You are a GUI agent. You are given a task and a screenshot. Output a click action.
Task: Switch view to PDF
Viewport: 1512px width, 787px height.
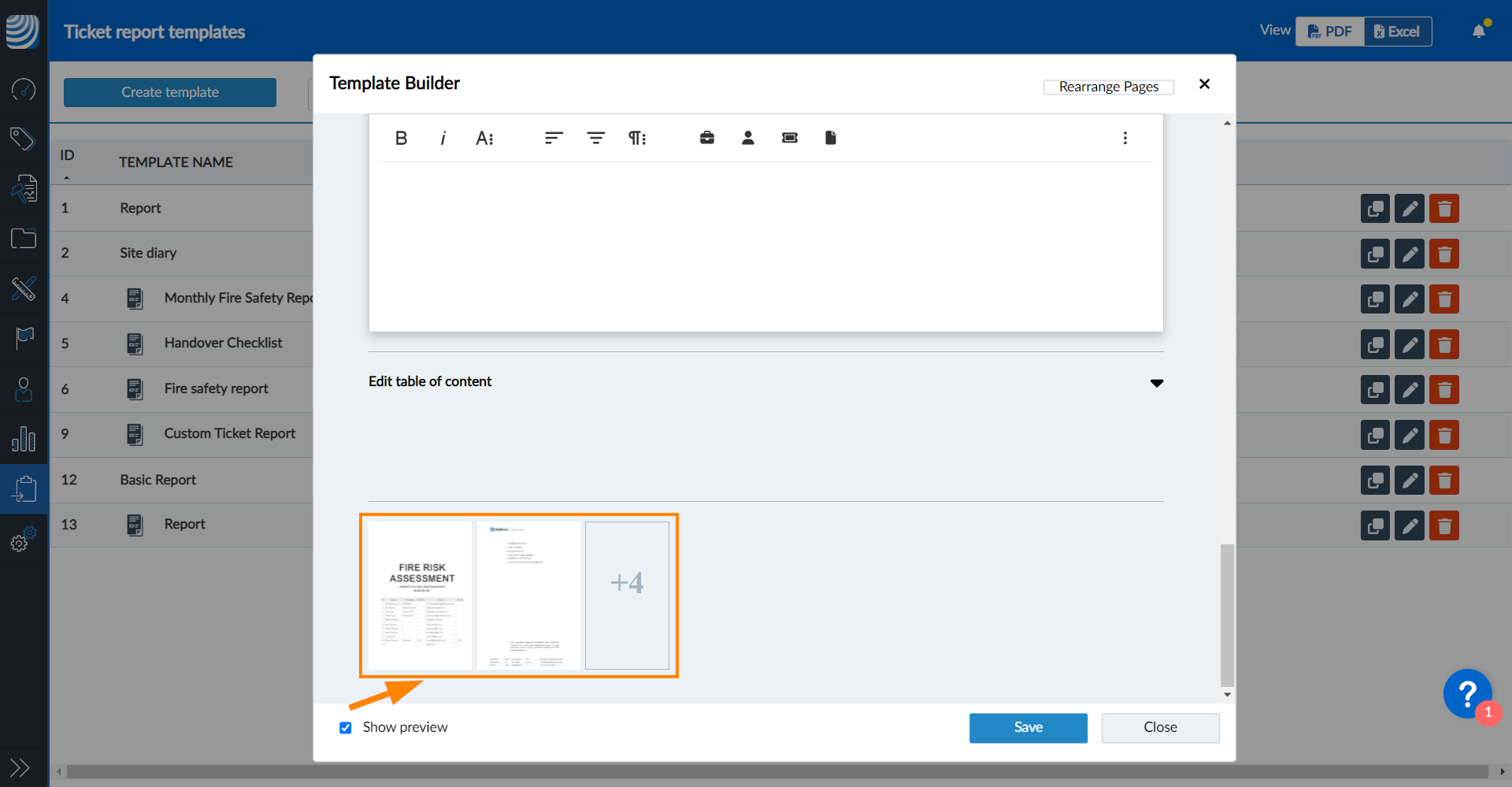click(x=1330, y=32)
